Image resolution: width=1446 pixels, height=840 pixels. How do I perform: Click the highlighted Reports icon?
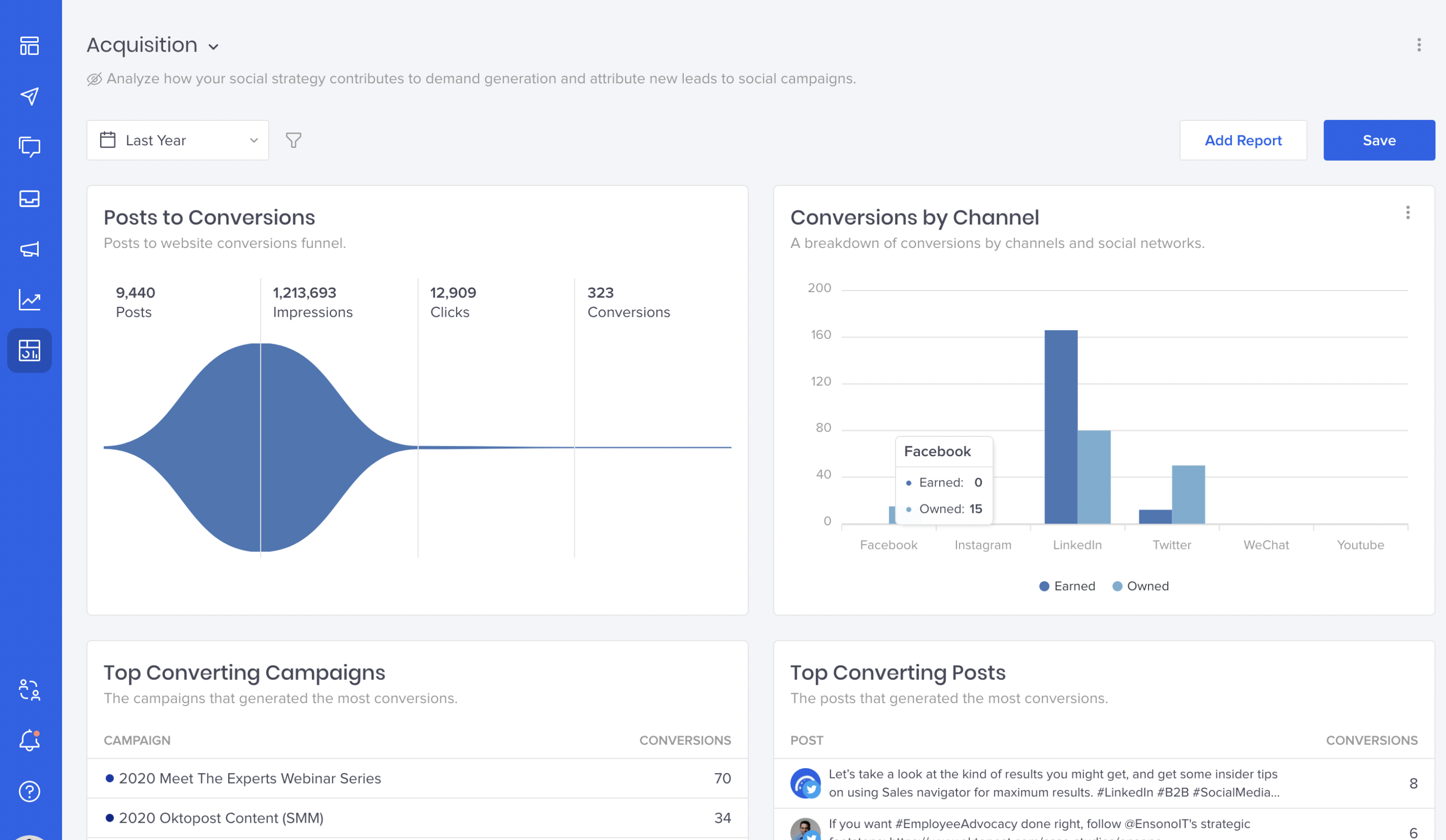(x=29, y=351)
